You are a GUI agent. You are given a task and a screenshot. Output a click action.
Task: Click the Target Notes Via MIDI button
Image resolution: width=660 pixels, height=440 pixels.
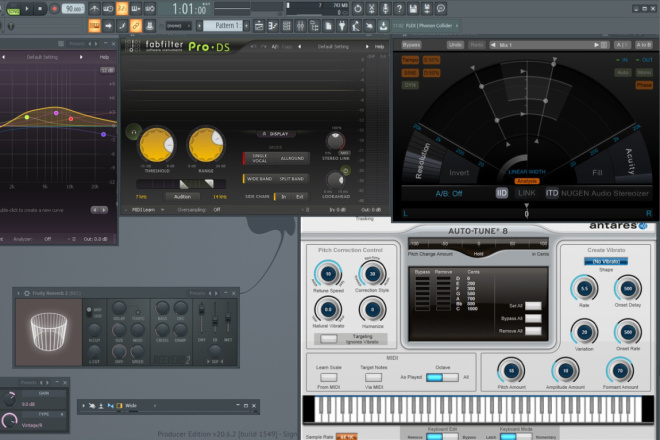click(373, 377)
